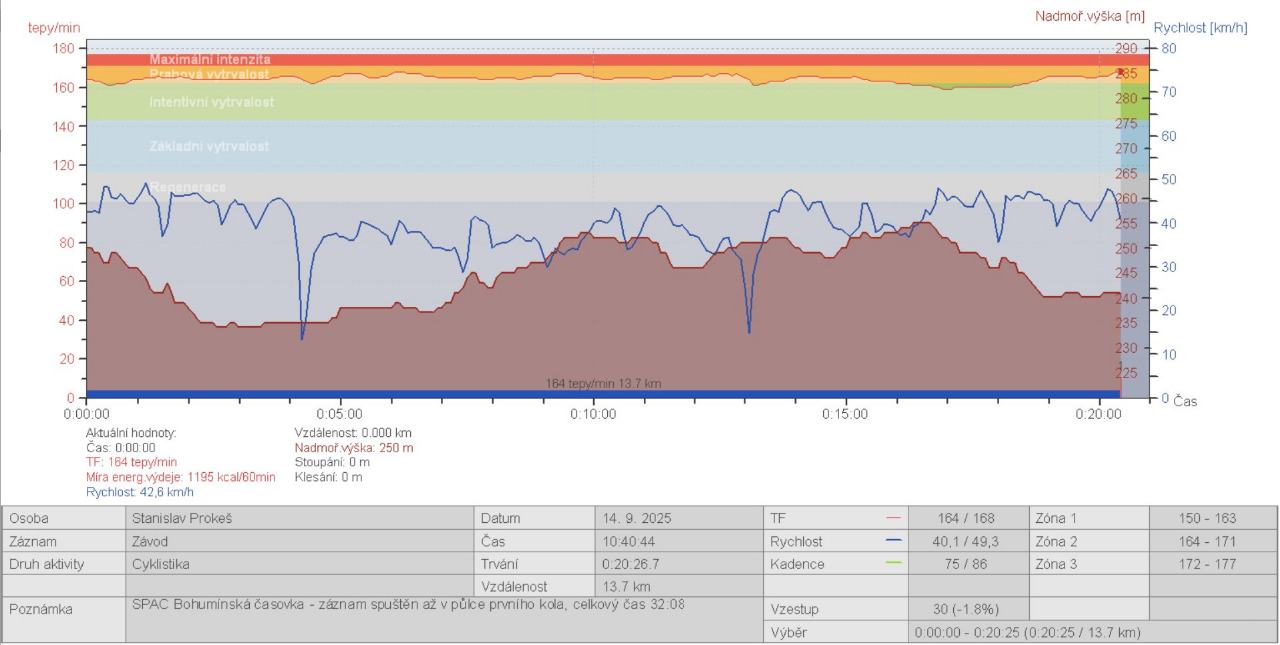Click the Výběr range value cell

tap(1027, 632)
